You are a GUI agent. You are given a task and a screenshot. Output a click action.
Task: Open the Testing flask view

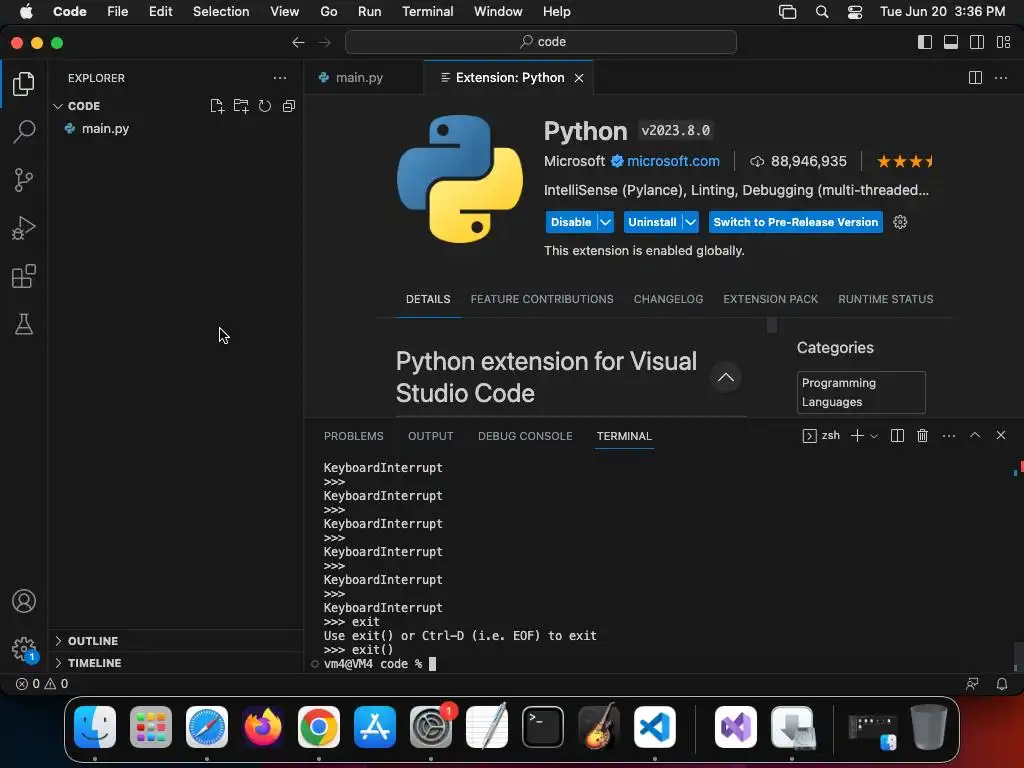[24, 324]
